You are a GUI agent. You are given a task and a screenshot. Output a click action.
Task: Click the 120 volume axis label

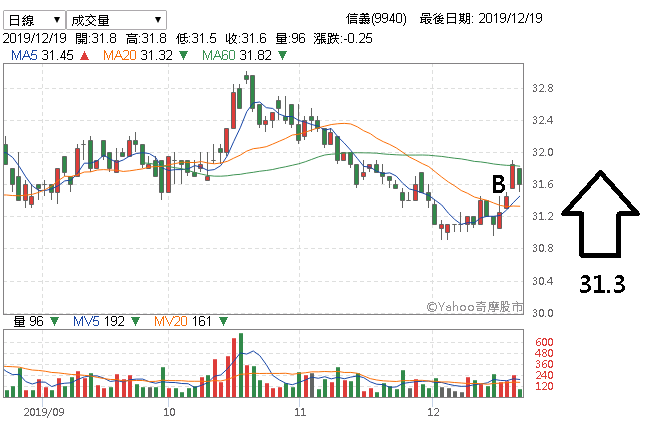pyautogui.click(x=544, y=386)
